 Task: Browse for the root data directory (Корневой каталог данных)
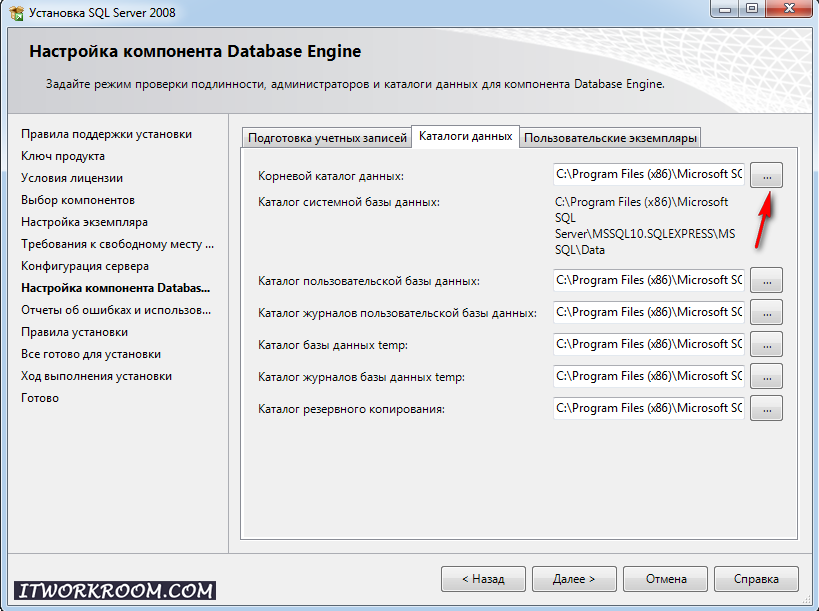[766, 175]
